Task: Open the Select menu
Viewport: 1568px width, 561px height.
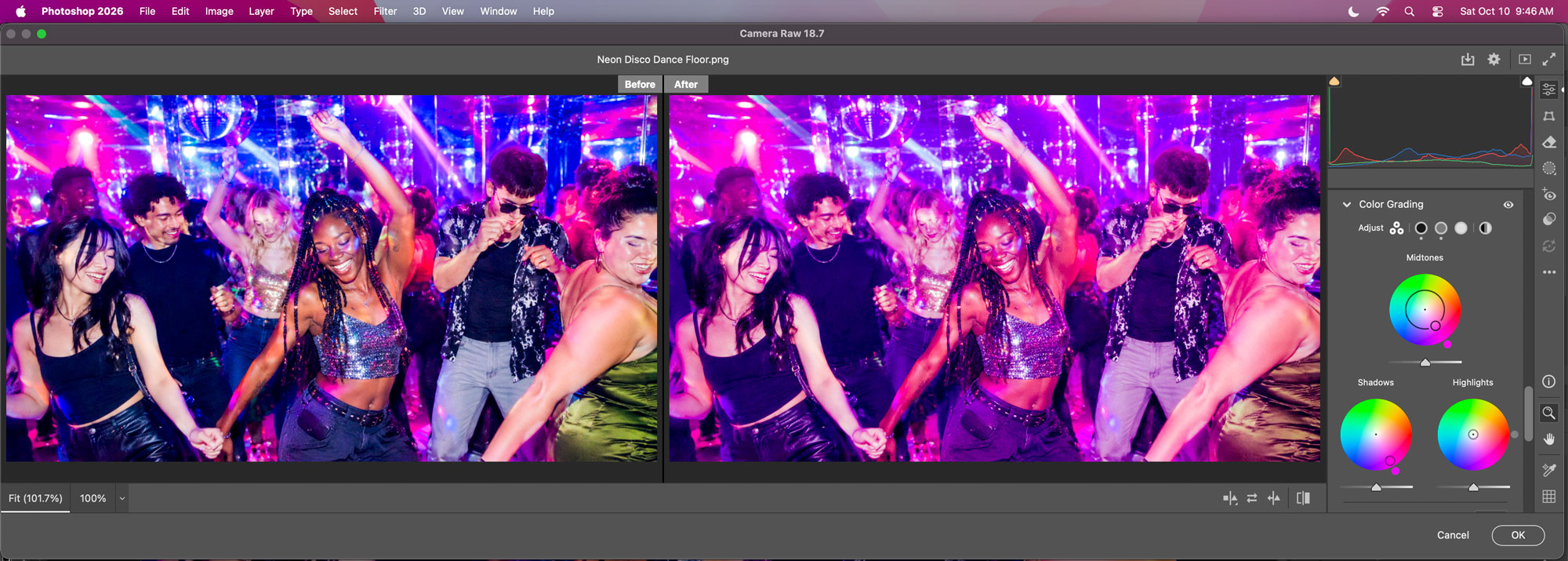Action: [343, 11]
